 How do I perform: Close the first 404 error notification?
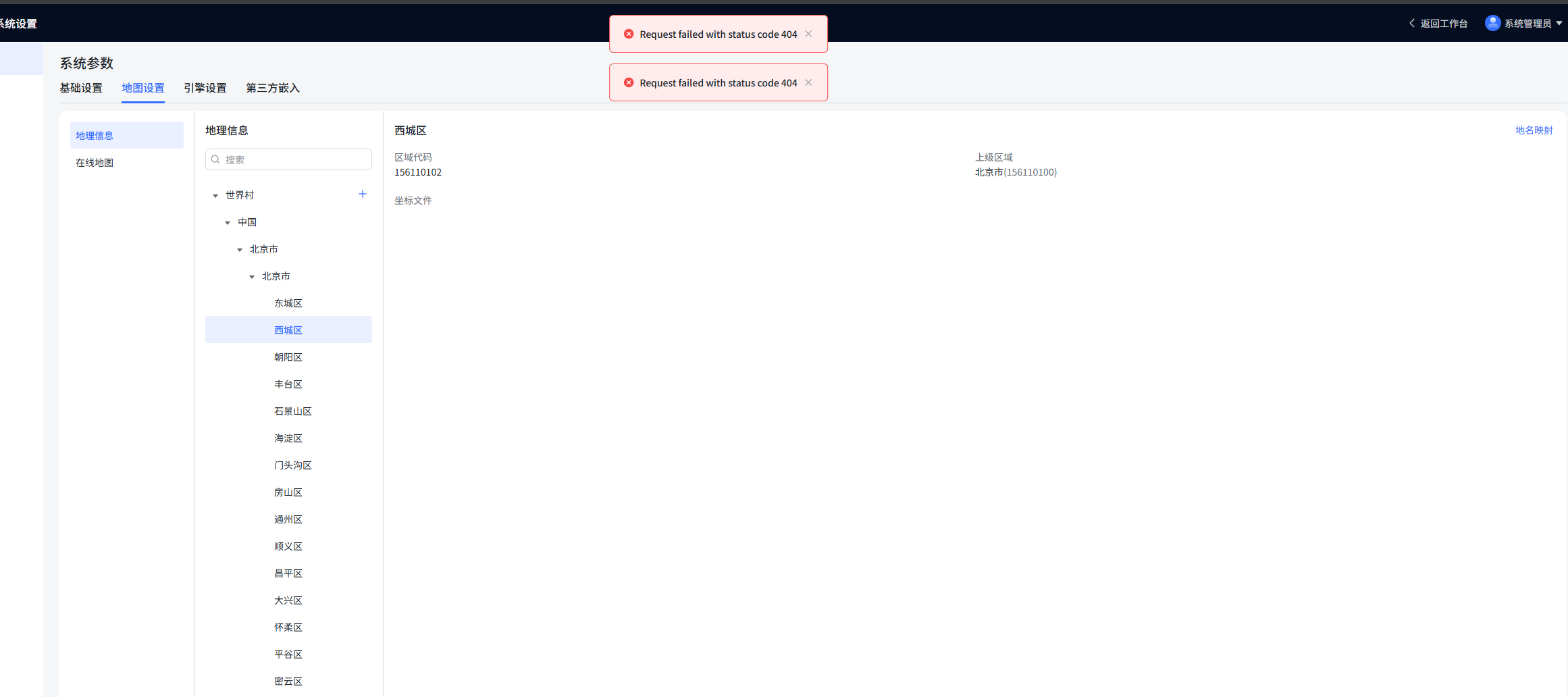click(808, 34)
